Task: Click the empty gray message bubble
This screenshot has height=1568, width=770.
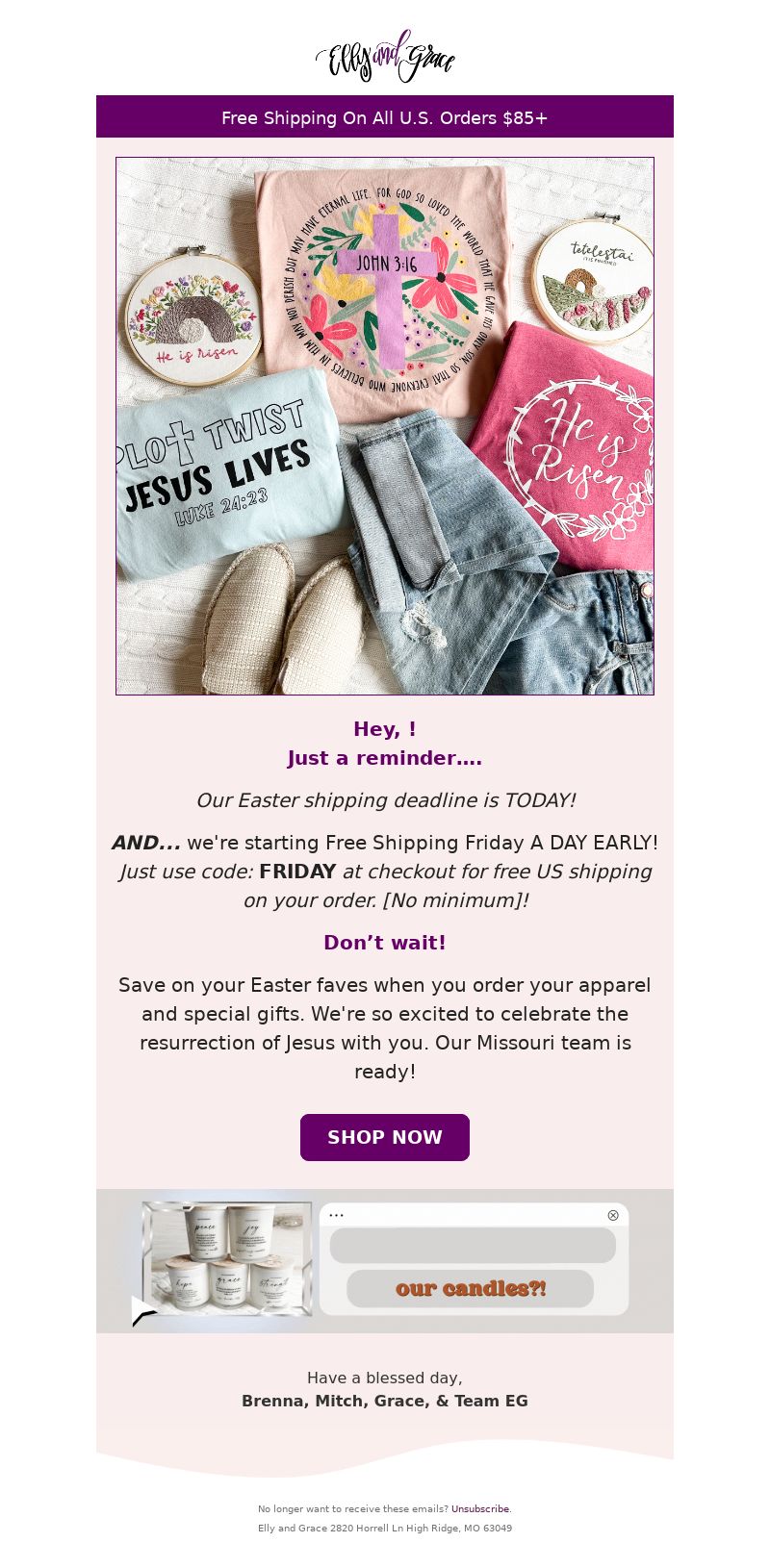Action: [x=473, y=1245]
